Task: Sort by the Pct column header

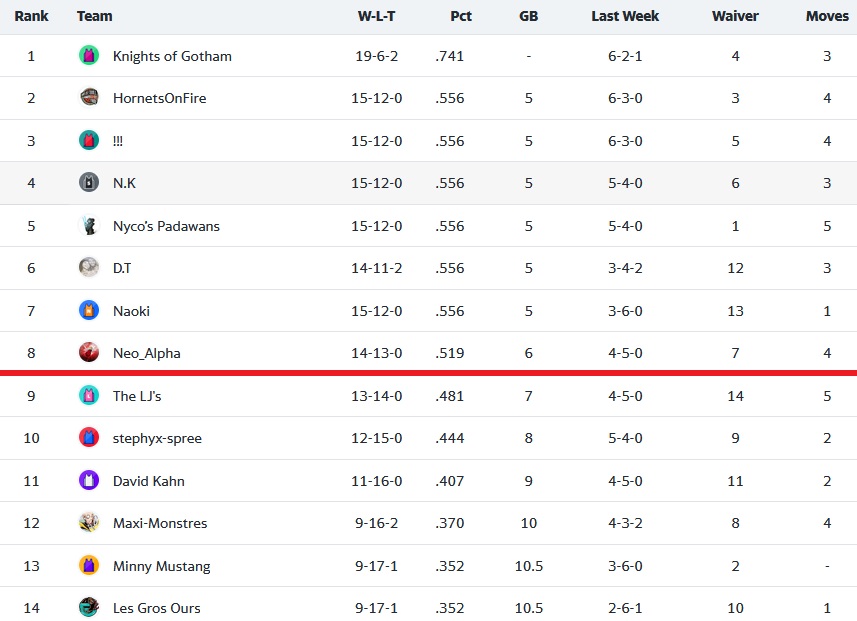Action: [461, 16]
